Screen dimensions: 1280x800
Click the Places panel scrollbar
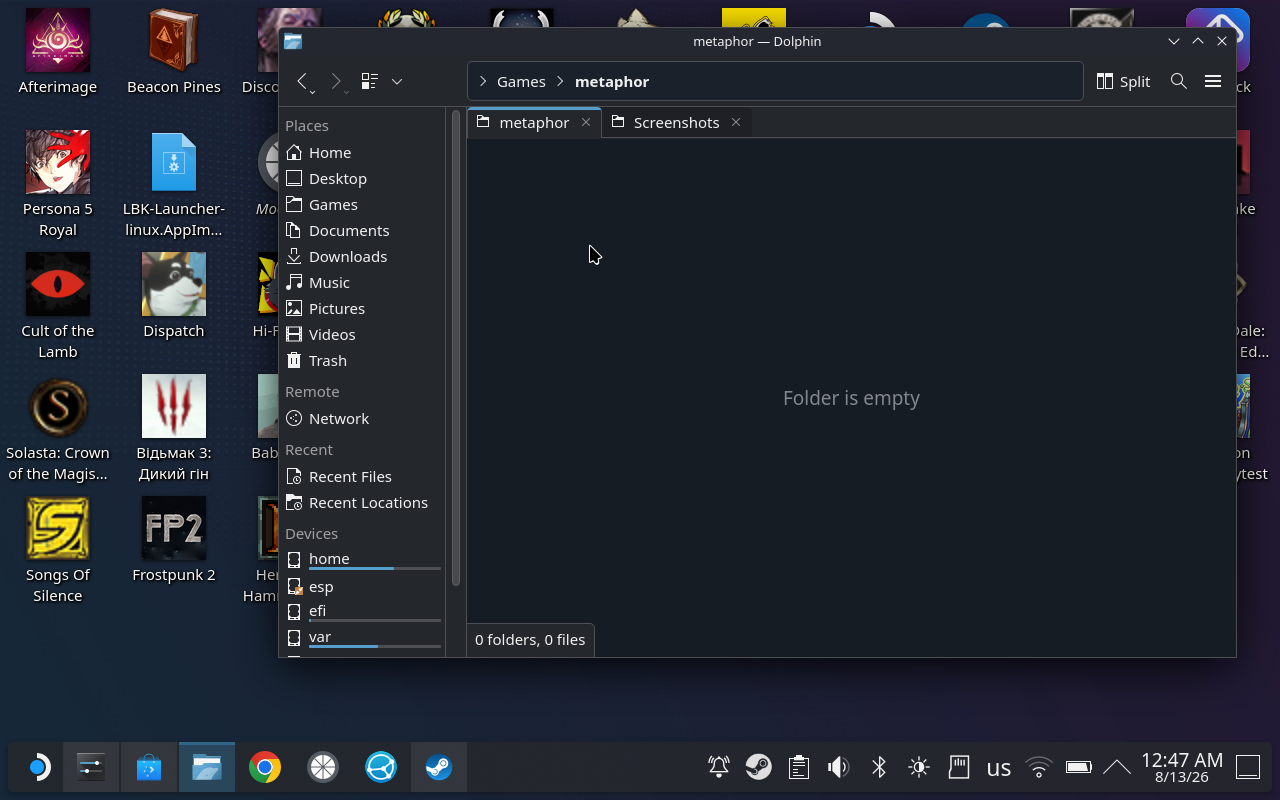click(x=456, y=348)
